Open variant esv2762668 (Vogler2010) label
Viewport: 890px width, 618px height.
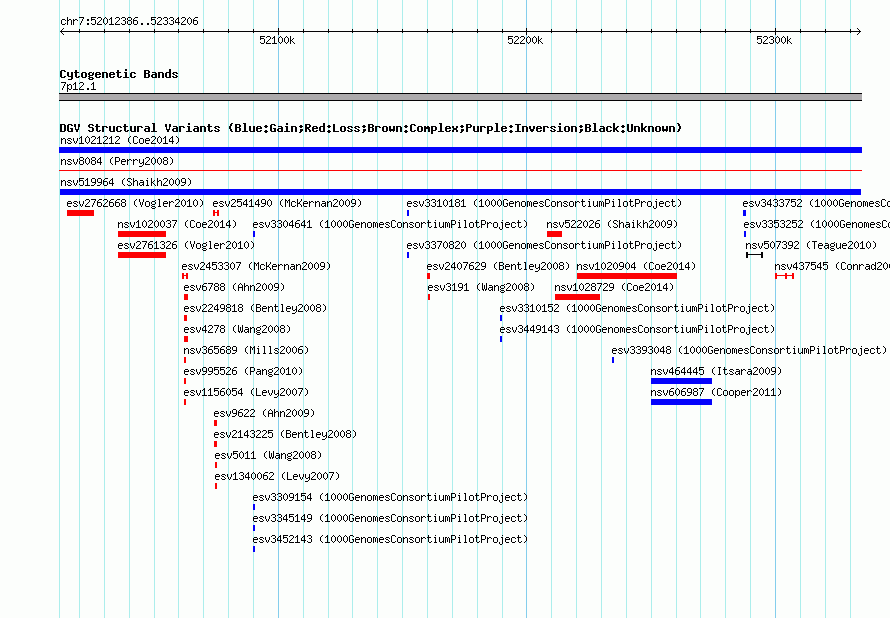tap(135, 203)
